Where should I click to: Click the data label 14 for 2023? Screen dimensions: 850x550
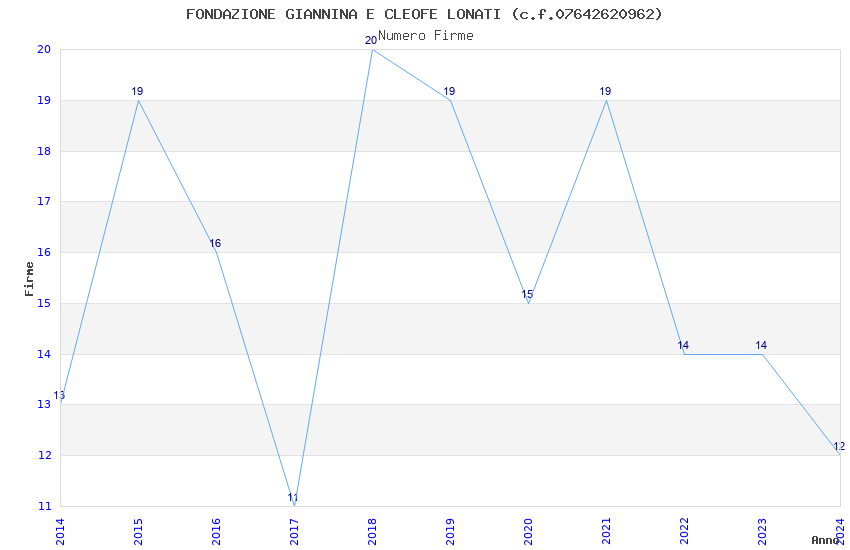[x=761, y=345]
